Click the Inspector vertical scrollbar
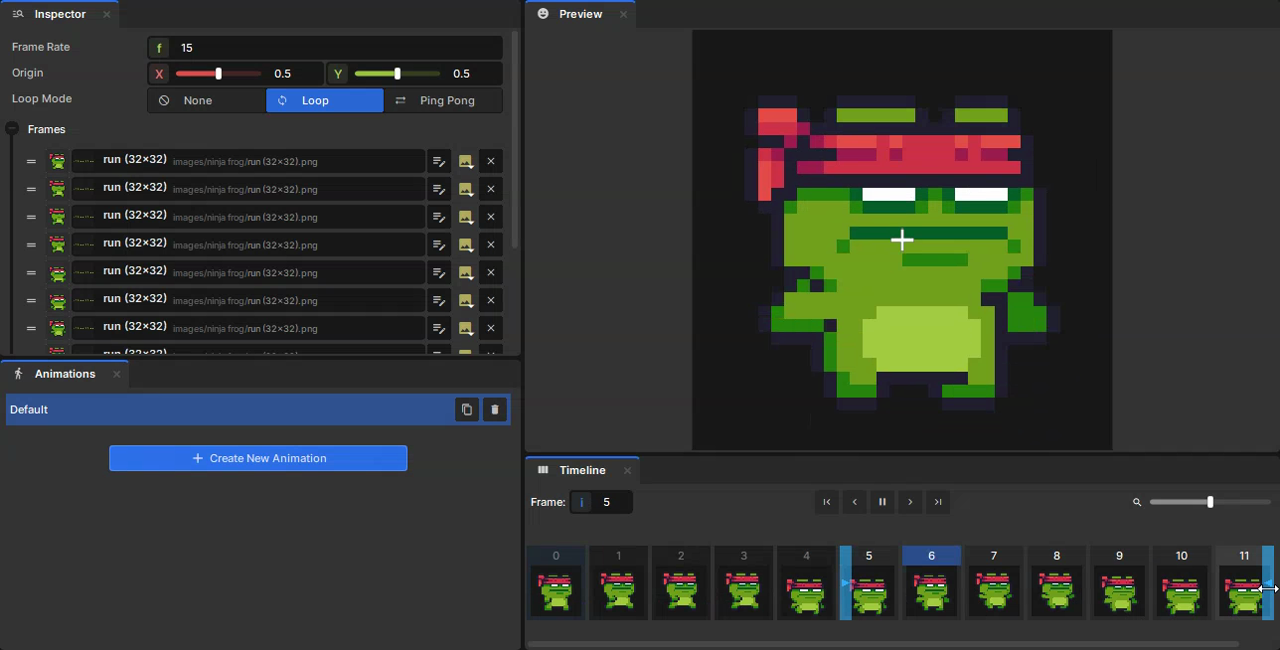This screenshot has height=650, width=1280. point(515,140)
